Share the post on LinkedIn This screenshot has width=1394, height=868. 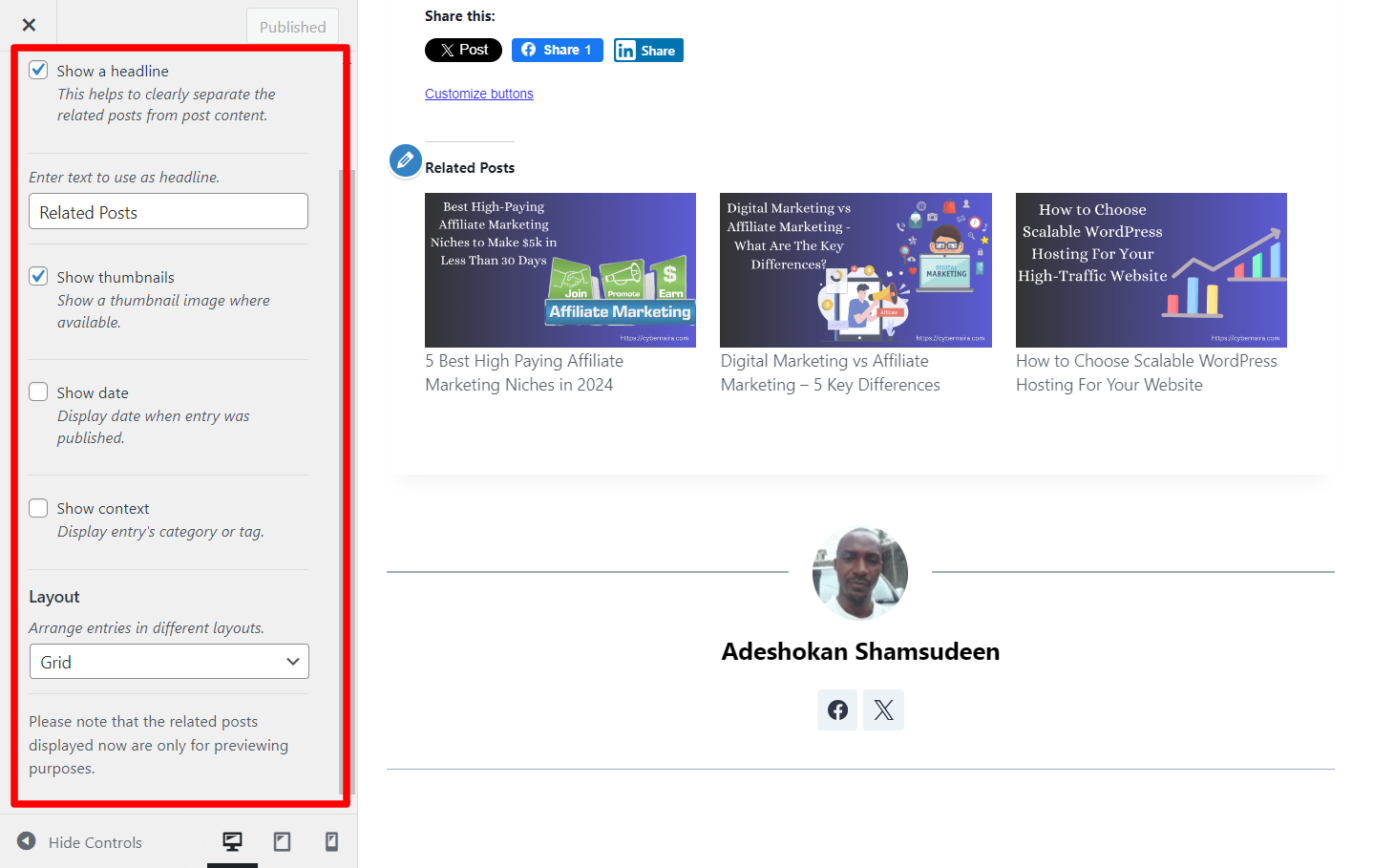point(648,50)
